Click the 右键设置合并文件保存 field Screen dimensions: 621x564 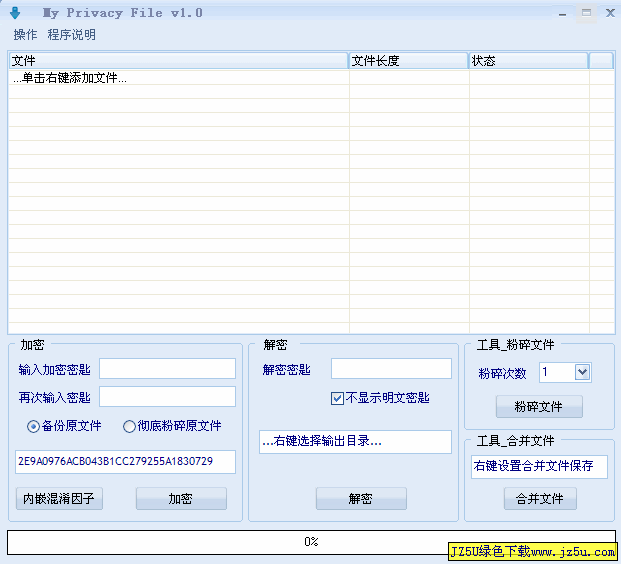(539, 467)
